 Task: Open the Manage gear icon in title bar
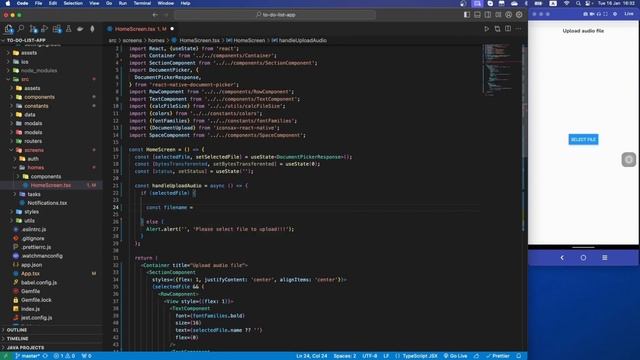tap(519, 15)
